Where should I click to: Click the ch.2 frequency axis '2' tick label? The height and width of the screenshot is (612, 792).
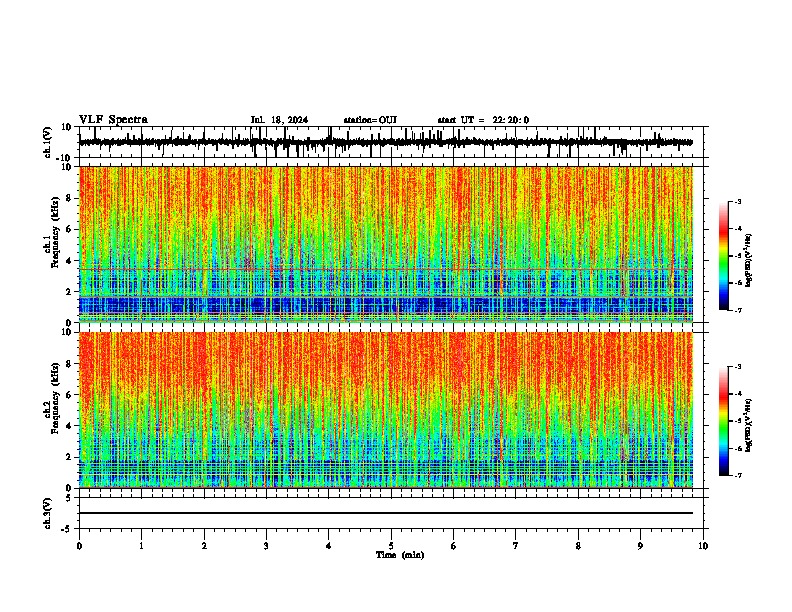click(x=69, y=457)
